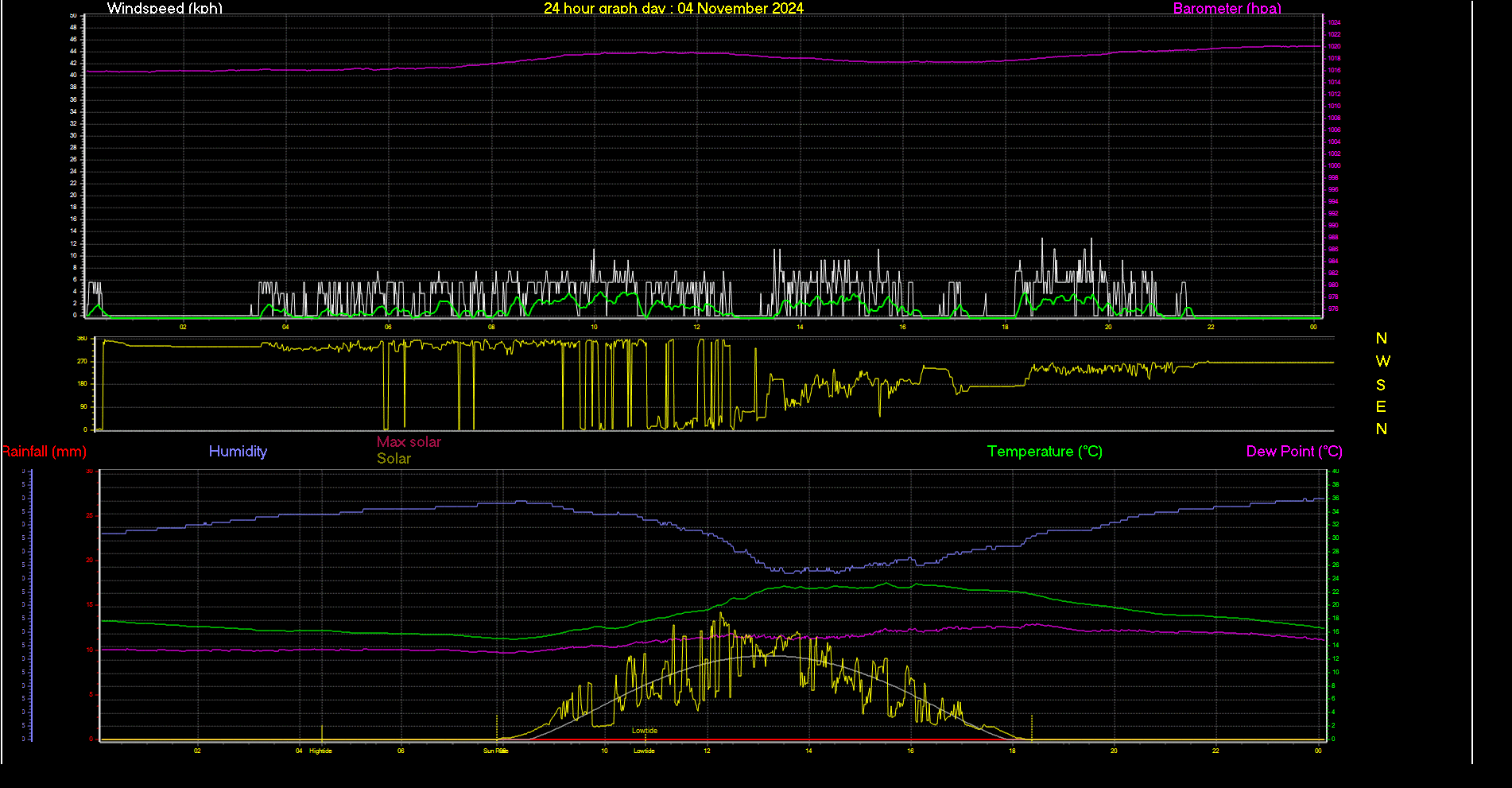The image size is (1512, 788).
Task: Click the 'W' wind direction compass letter
Action: tap(1383, 361)
